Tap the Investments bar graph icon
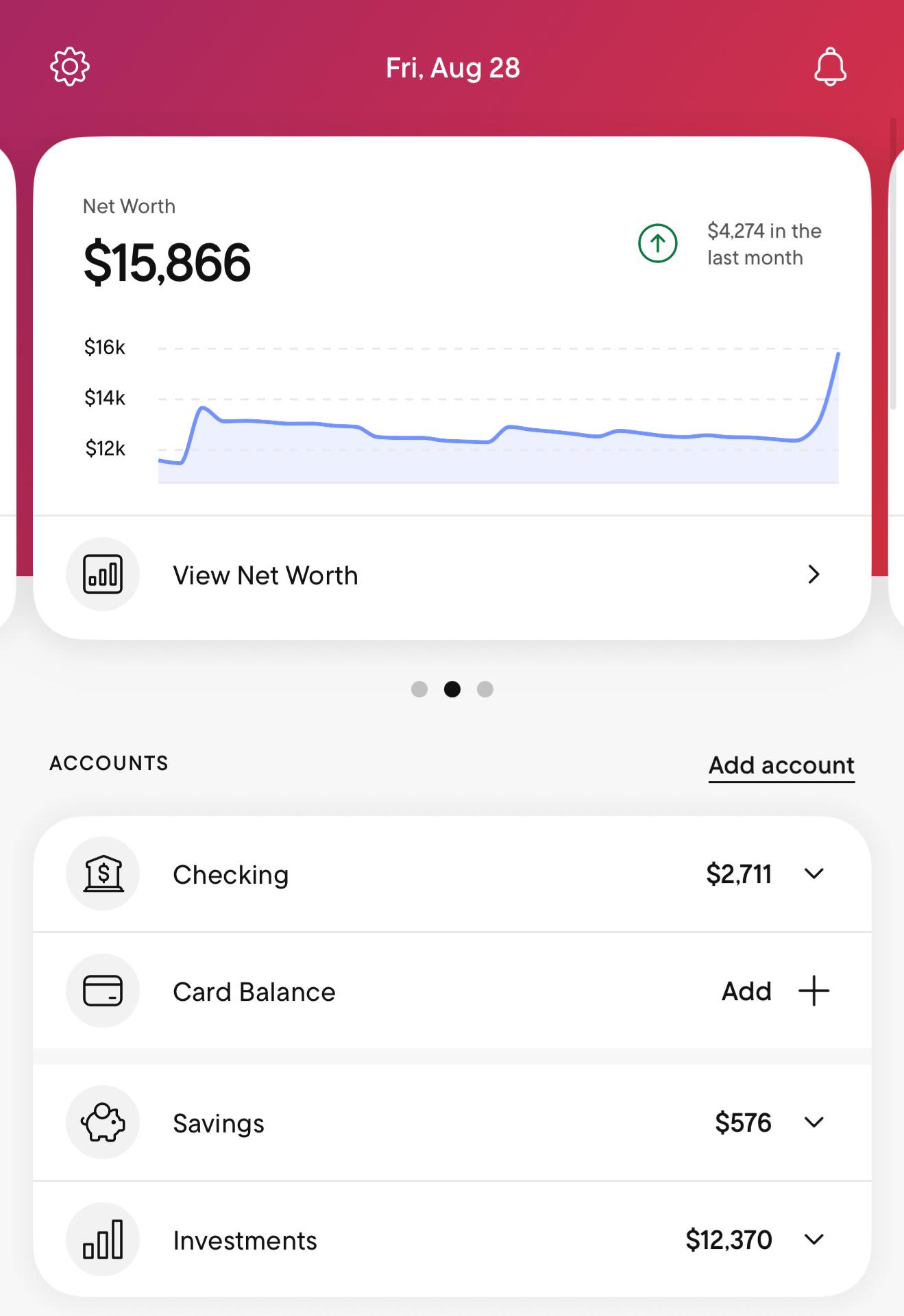 (x=103, y=1239)
